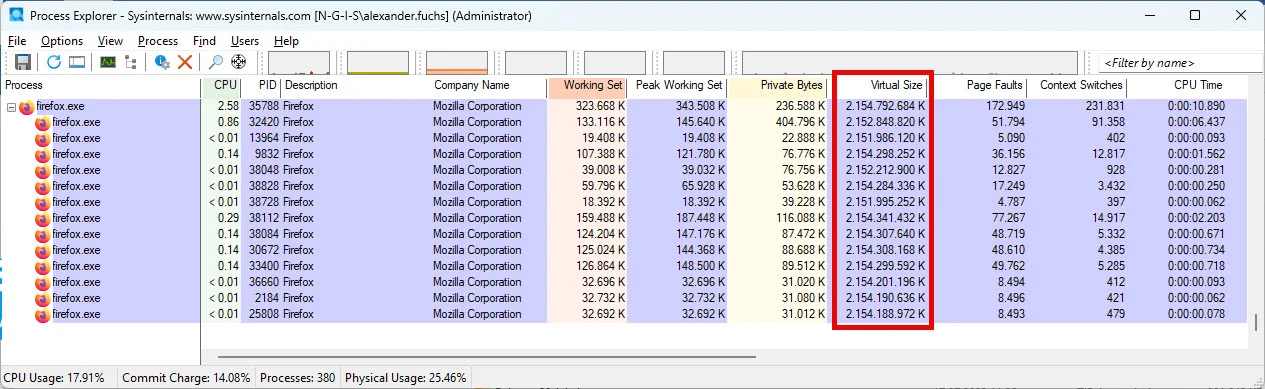Open the File menu
1265x389 pixels.
coord(17,41)
